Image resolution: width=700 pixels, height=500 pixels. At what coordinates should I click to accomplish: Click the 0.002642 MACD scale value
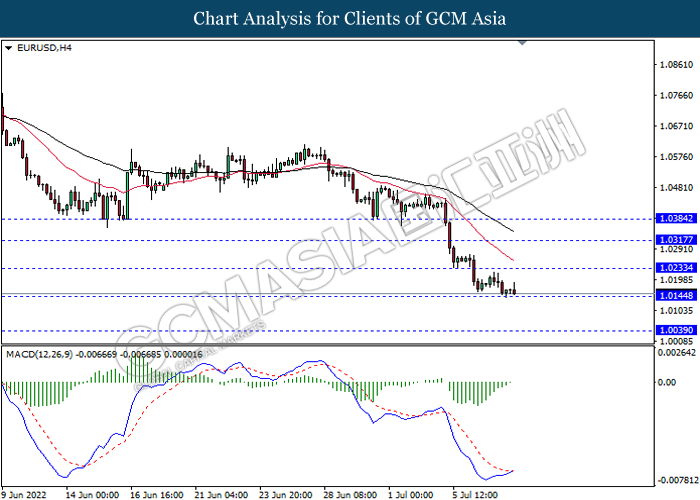(677, 353)
